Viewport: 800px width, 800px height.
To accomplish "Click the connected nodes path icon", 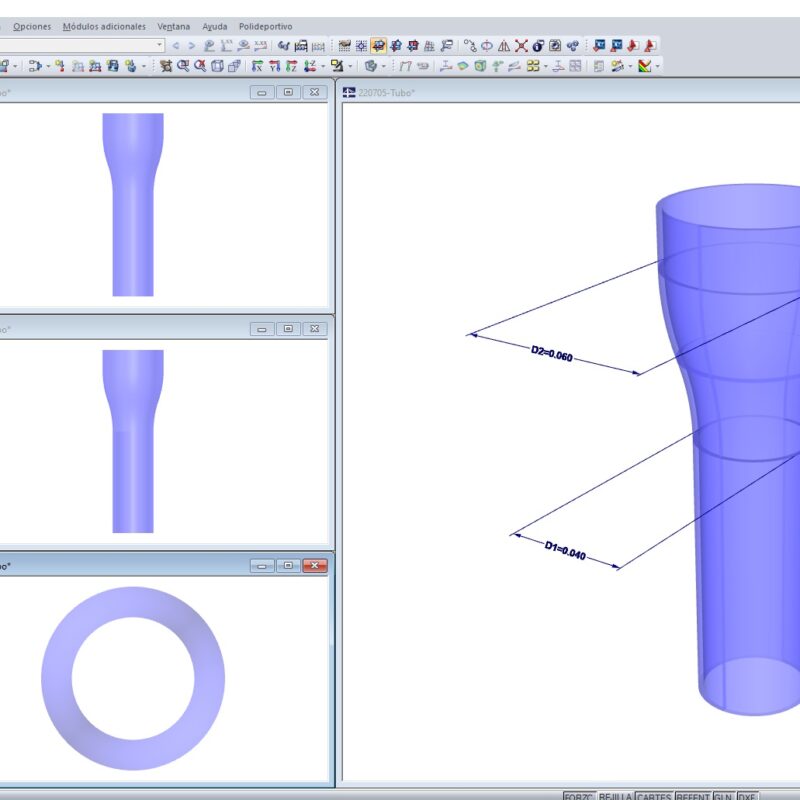I will [470, 46].
